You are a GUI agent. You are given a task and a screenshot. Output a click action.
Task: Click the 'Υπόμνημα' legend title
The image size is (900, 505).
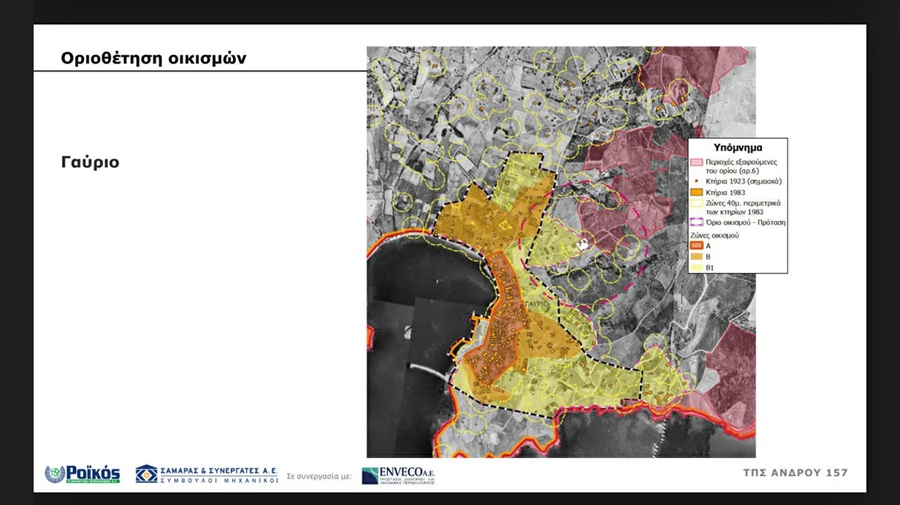738,146
